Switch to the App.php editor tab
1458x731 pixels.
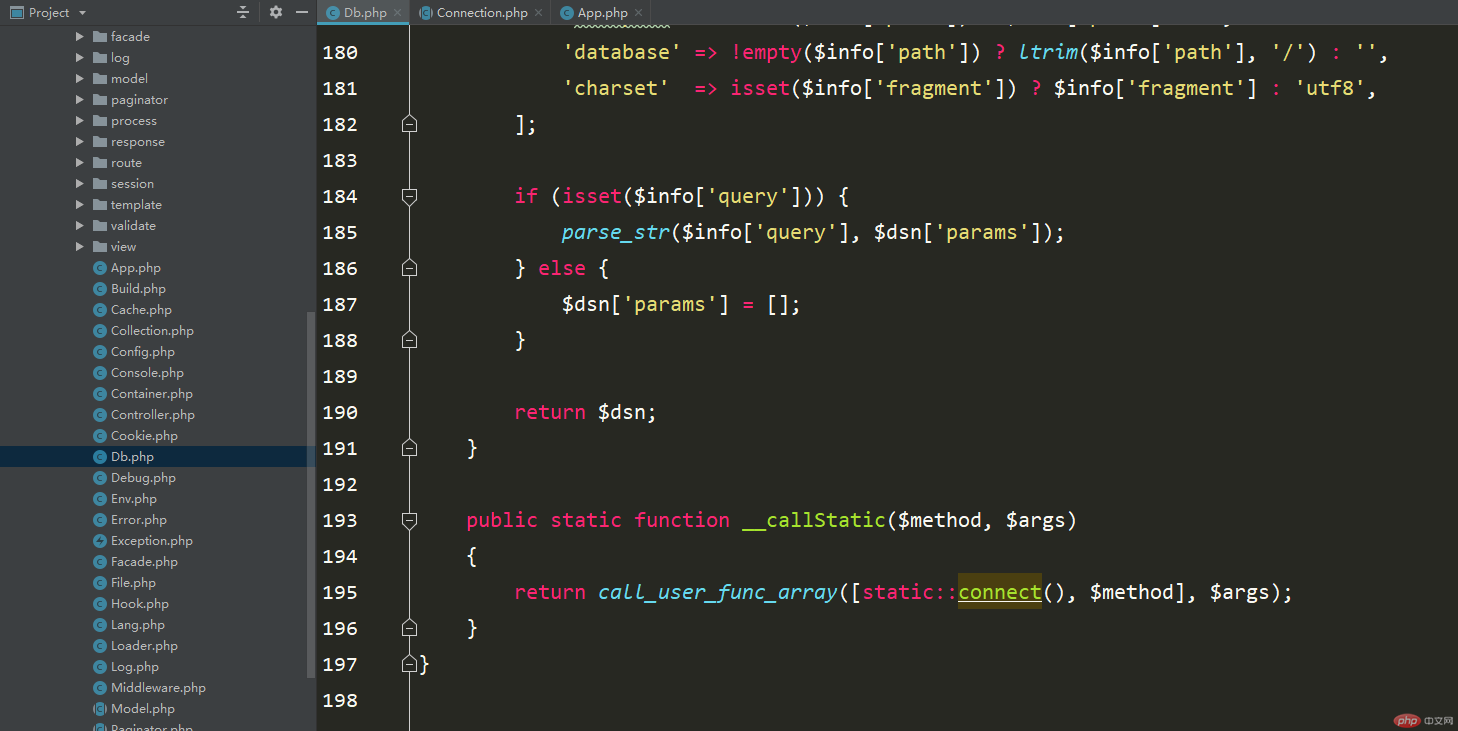click(602, 12)
